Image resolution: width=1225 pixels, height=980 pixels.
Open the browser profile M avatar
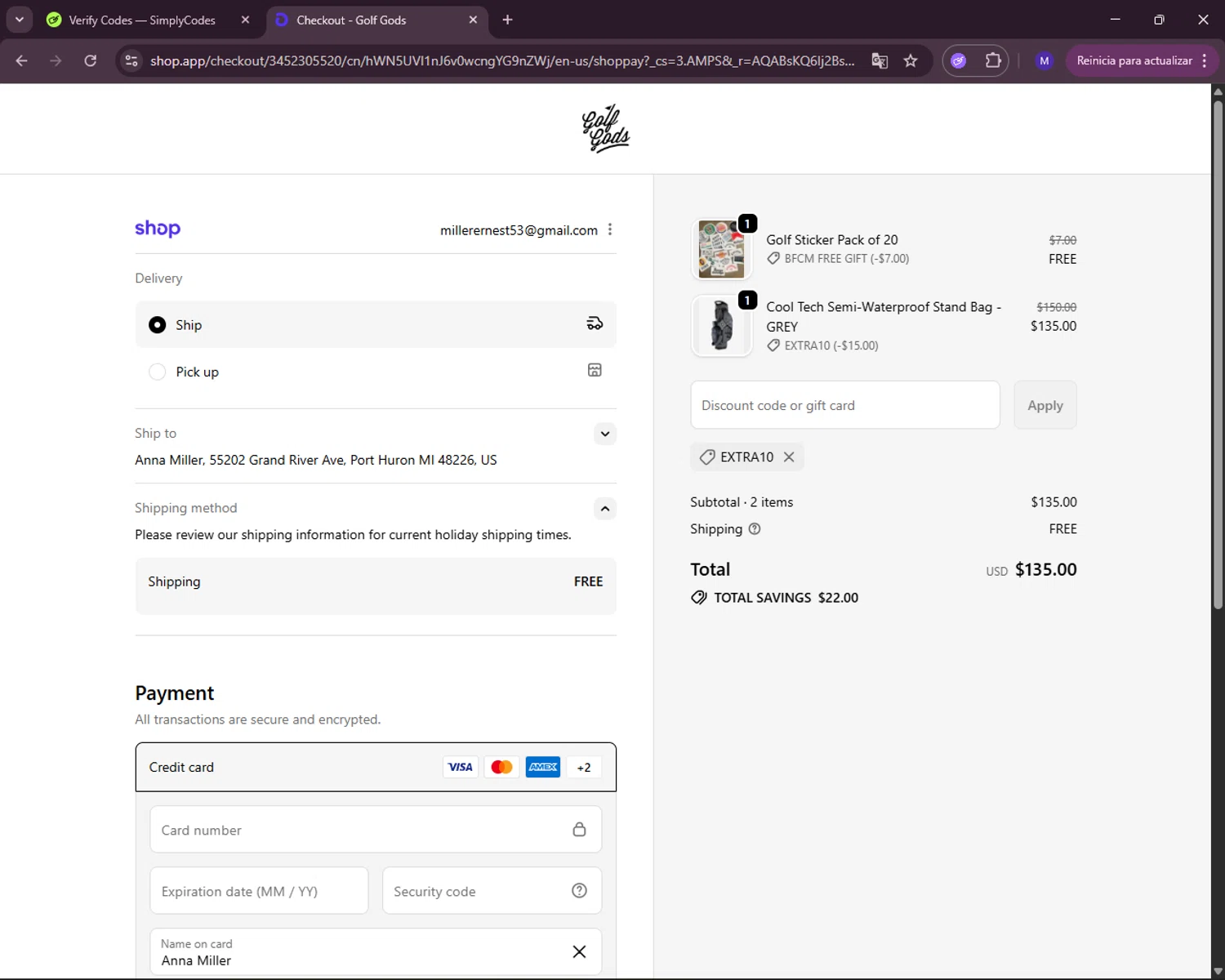pyautogui.click(x=1045, y=60)
